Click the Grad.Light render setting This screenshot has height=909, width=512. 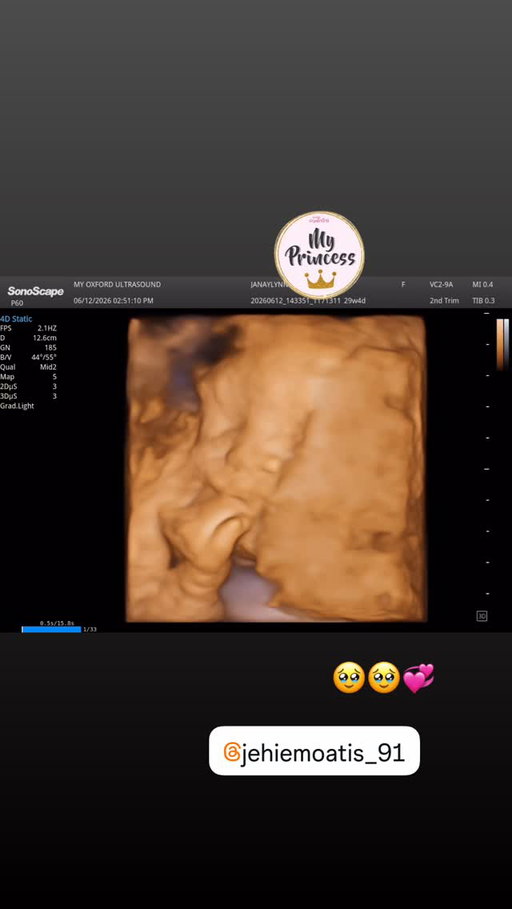click(17, 406)
